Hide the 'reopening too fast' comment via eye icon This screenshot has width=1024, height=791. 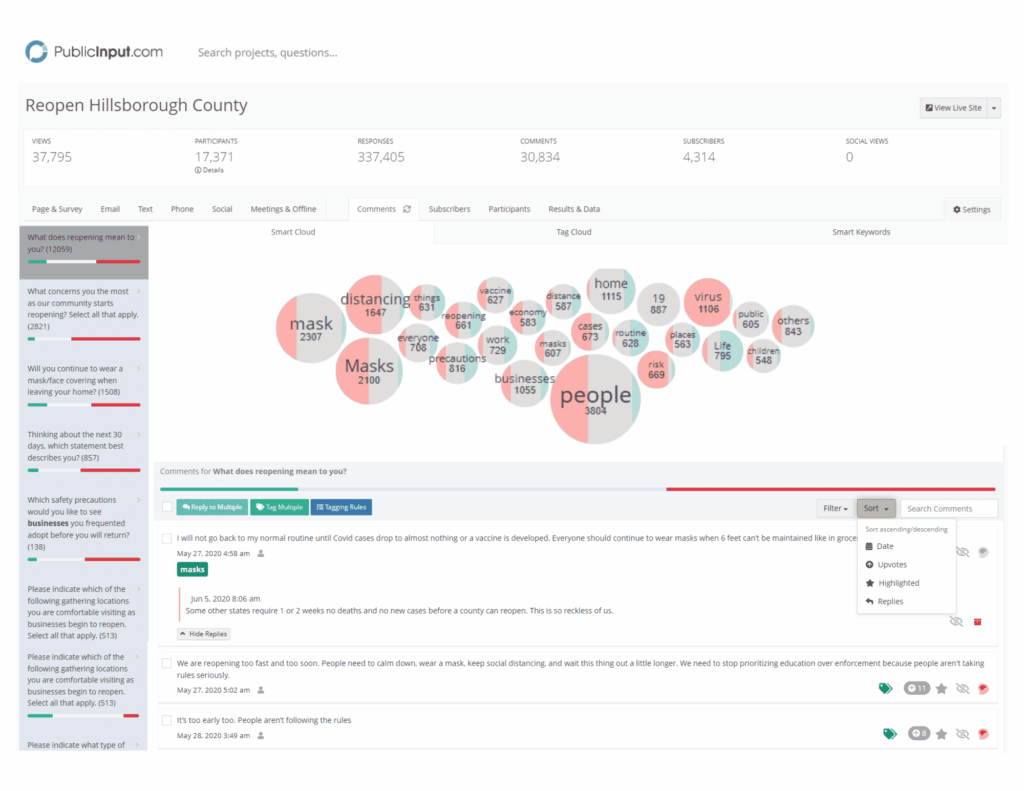pos(963,689)
